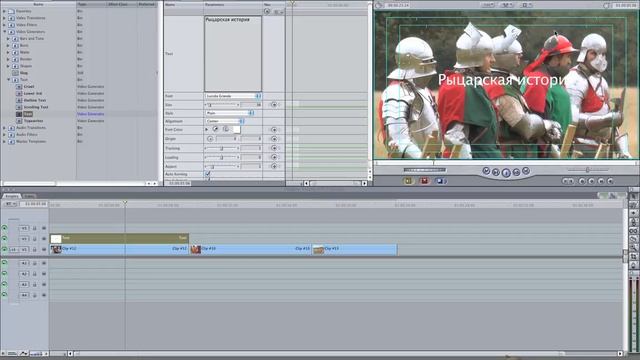Viewport: 640px width, 360px height.
Task: Expand the Favorites bin
Action: pos(4,11)
